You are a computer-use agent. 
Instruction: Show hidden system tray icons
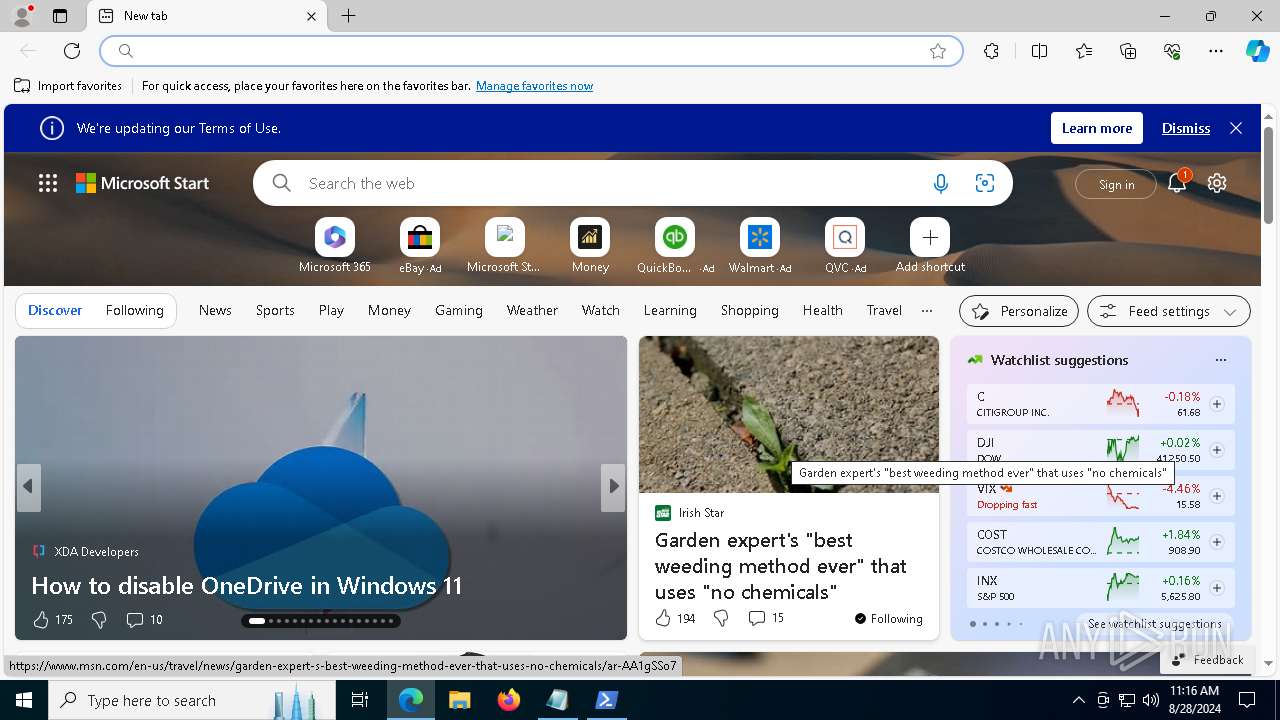pyautogui.click(x=1078, y=700)
